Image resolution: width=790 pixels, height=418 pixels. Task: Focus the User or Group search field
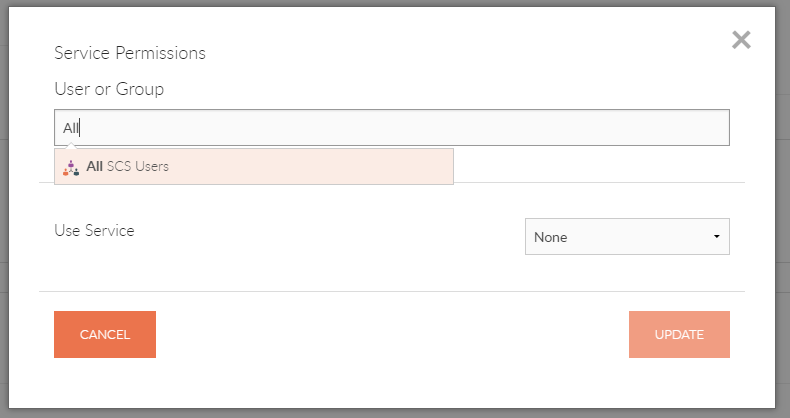click(392, 128)
